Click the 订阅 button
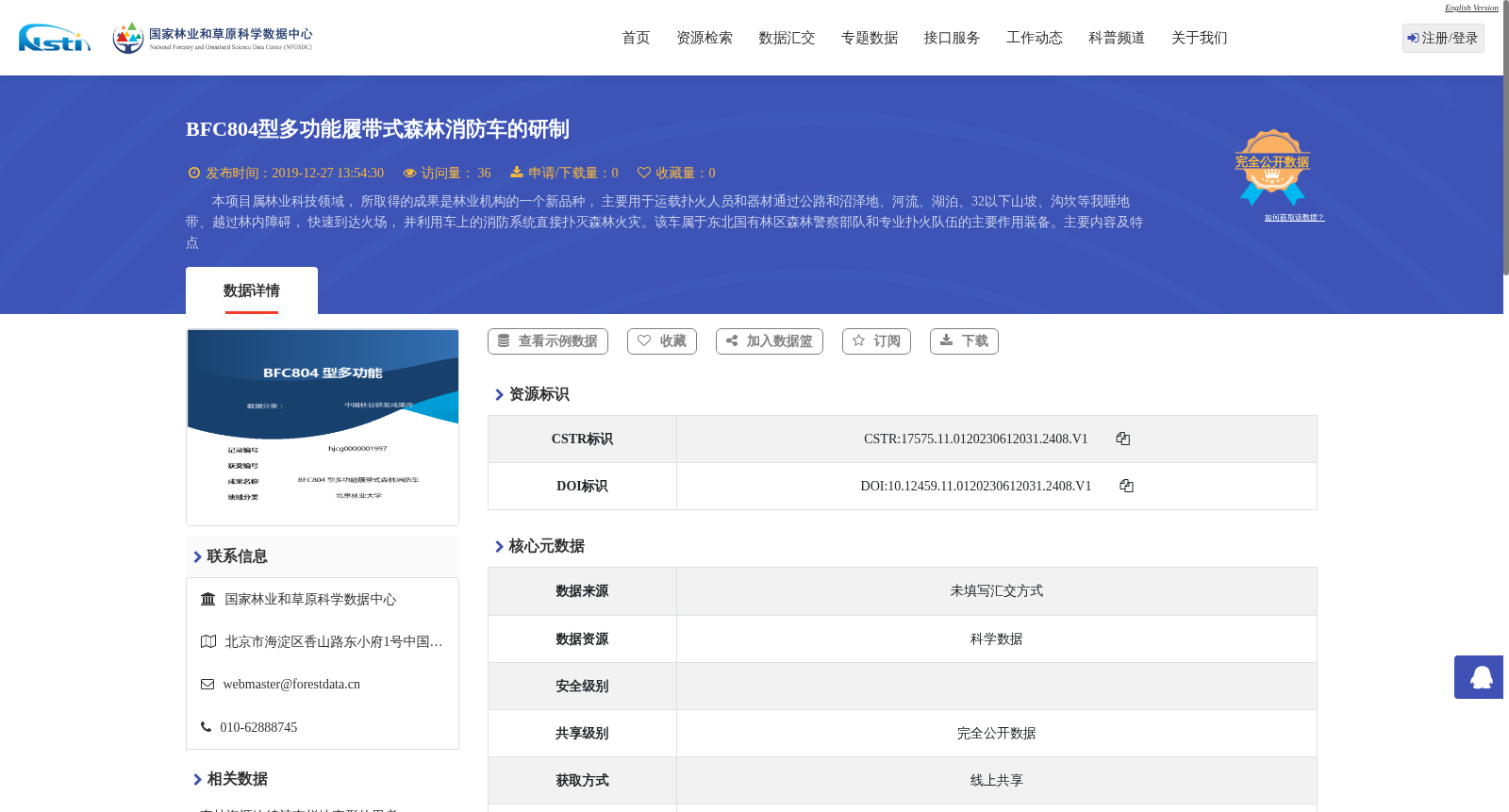Viewport: 1509px width, 812px height. click(x=876, y=341)
